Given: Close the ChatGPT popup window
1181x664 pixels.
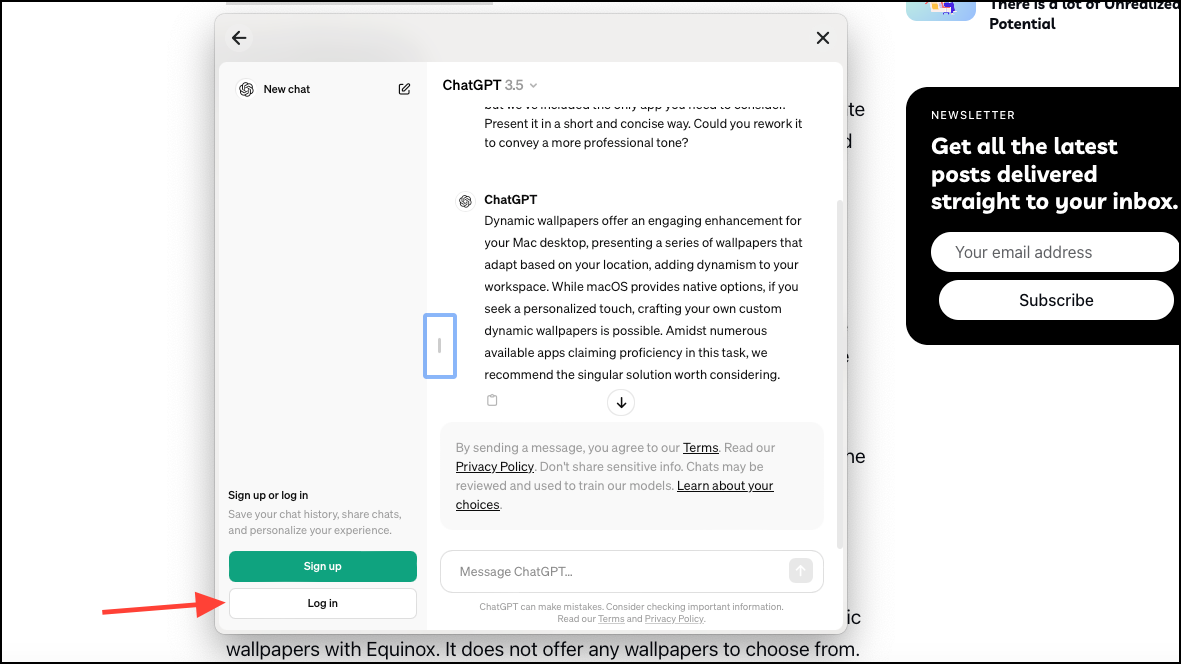Looking at the screenshot, I should pos(822,38).
